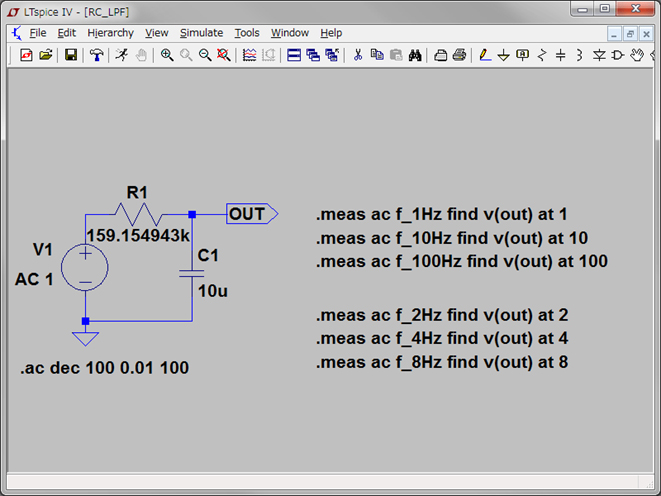Click the Zoom Out magnifier icon

pyautogui.click(x=205, y=55)
